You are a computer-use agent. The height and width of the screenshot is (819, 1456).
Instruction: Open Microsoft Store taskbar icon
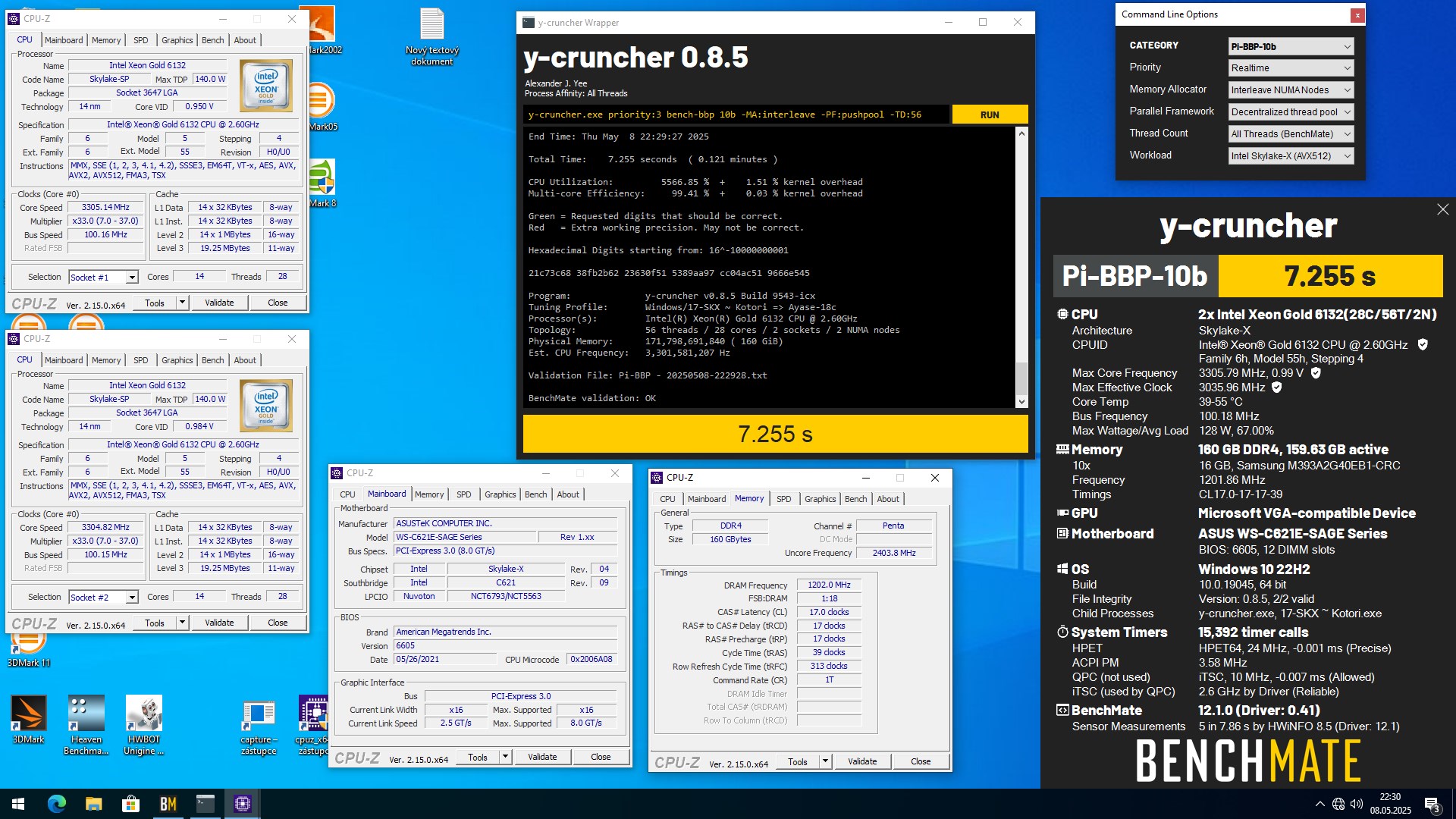(x=131, y=804)
